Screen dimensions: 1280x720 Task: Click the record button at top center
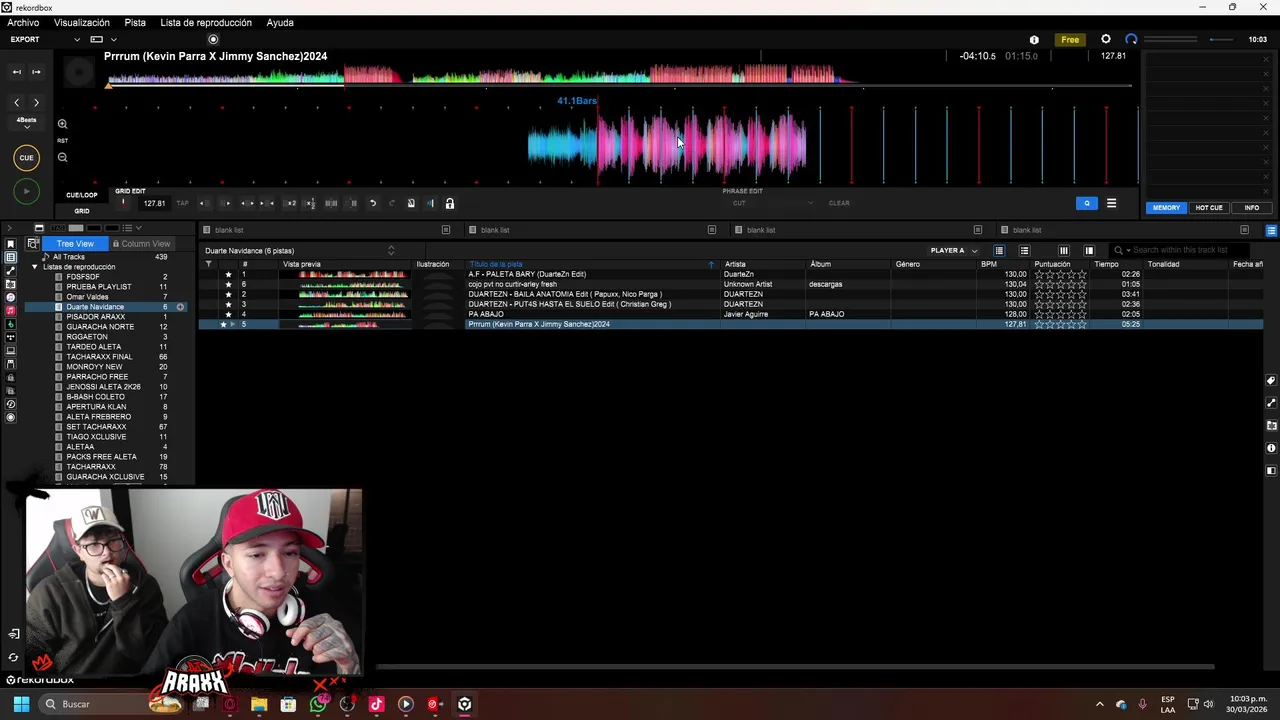click(213, 39)
